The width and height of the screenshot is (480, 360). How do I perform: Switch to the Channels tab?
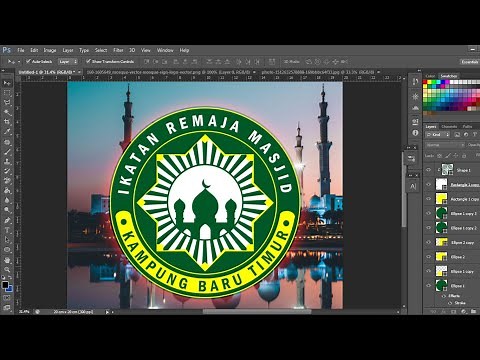(x=449, y=127)
